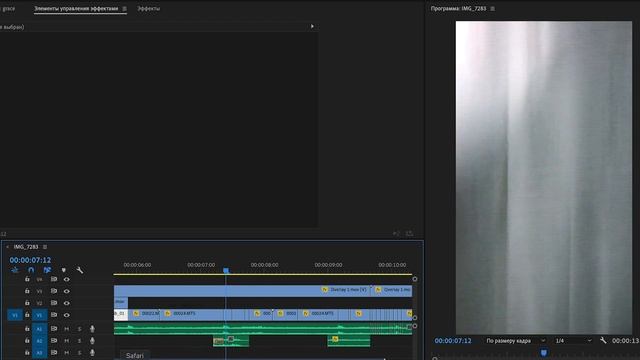The height and width of the screenshot is (360, 640).
Task: Toggle sync lock icon on track A3
Action: tap(54, 352)
